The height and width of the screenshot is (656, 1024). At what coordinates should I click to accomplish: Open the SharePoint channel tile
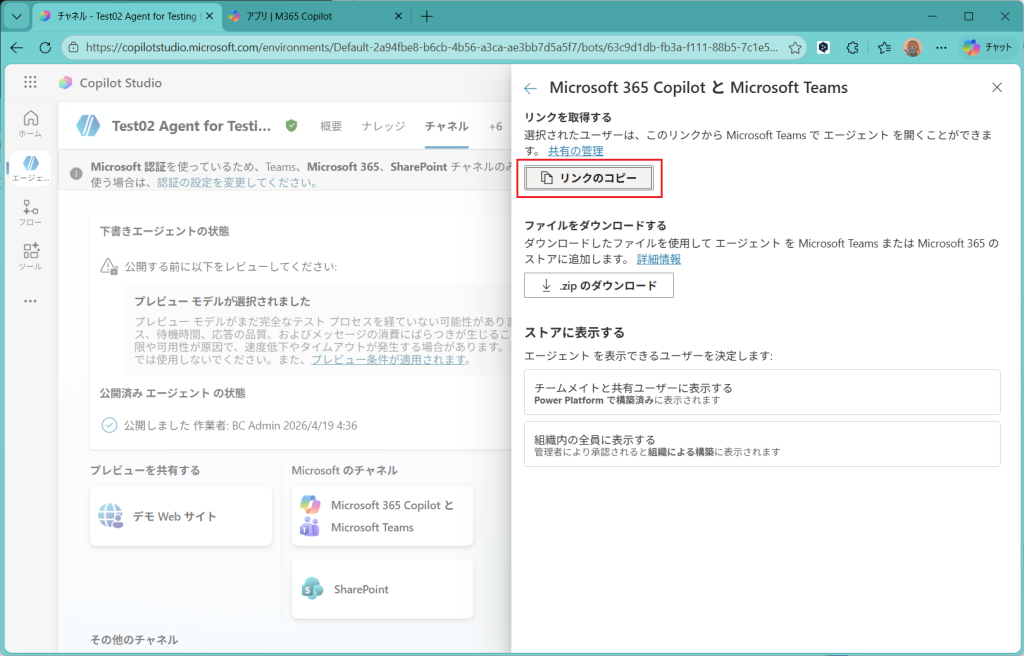pyautogui.click(x=382, y=589)
